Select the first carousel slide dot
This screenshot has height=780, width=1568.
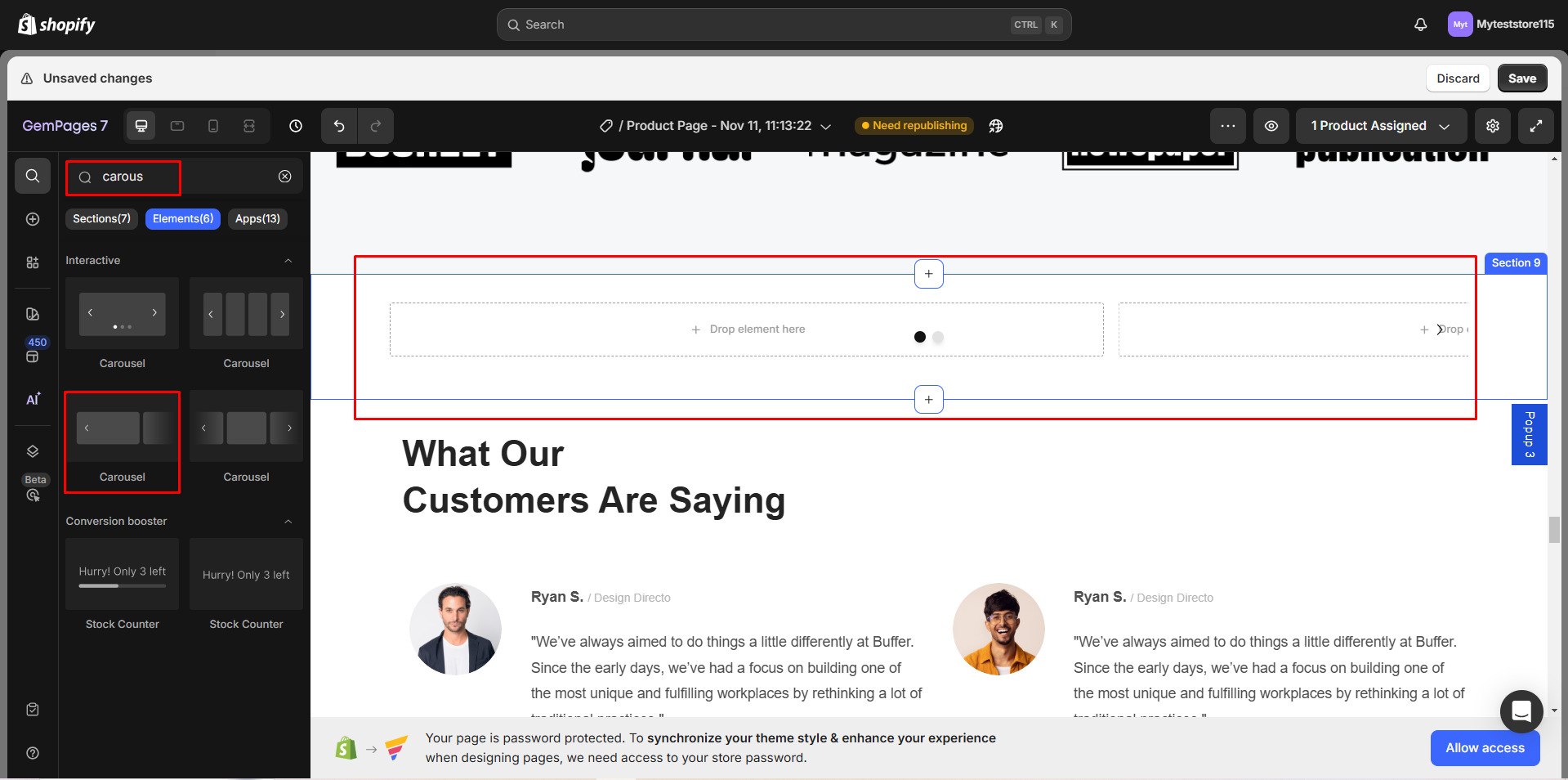point(919,337)
